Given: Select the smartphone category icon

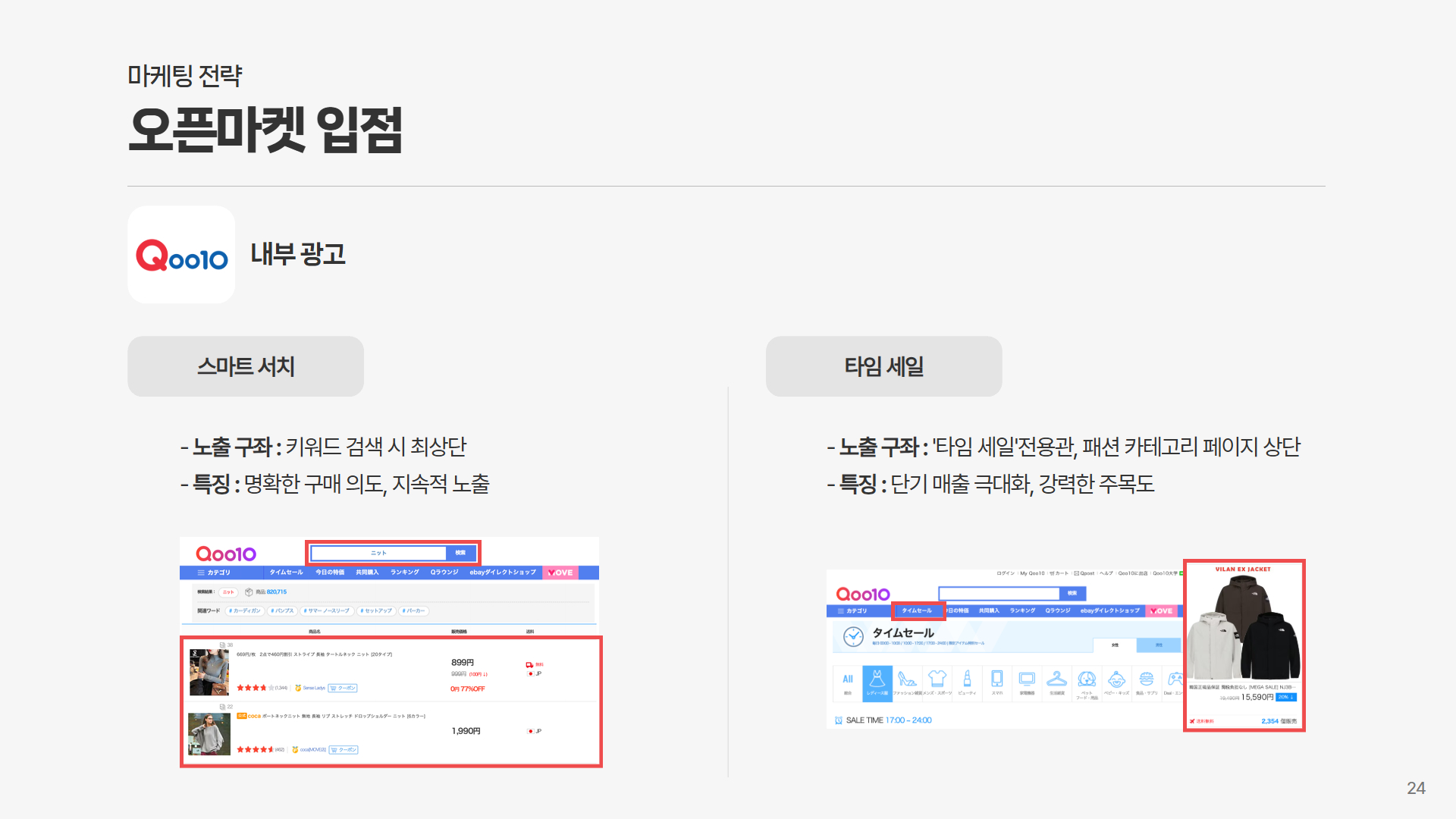Looking at the screenshot, I should click(997, 680).
